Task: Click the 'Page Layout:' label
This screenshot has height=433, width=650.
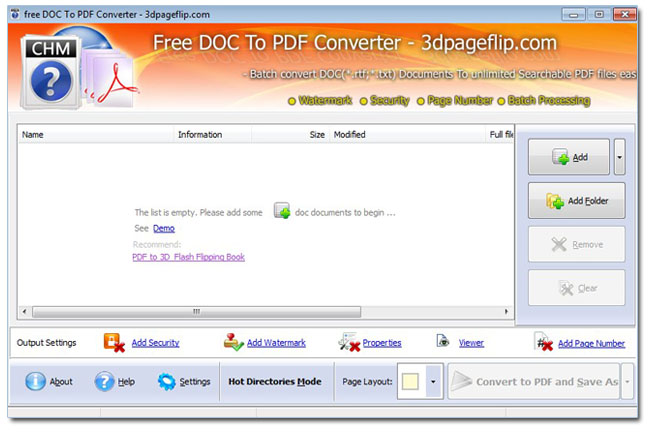Action: [367, 382]
